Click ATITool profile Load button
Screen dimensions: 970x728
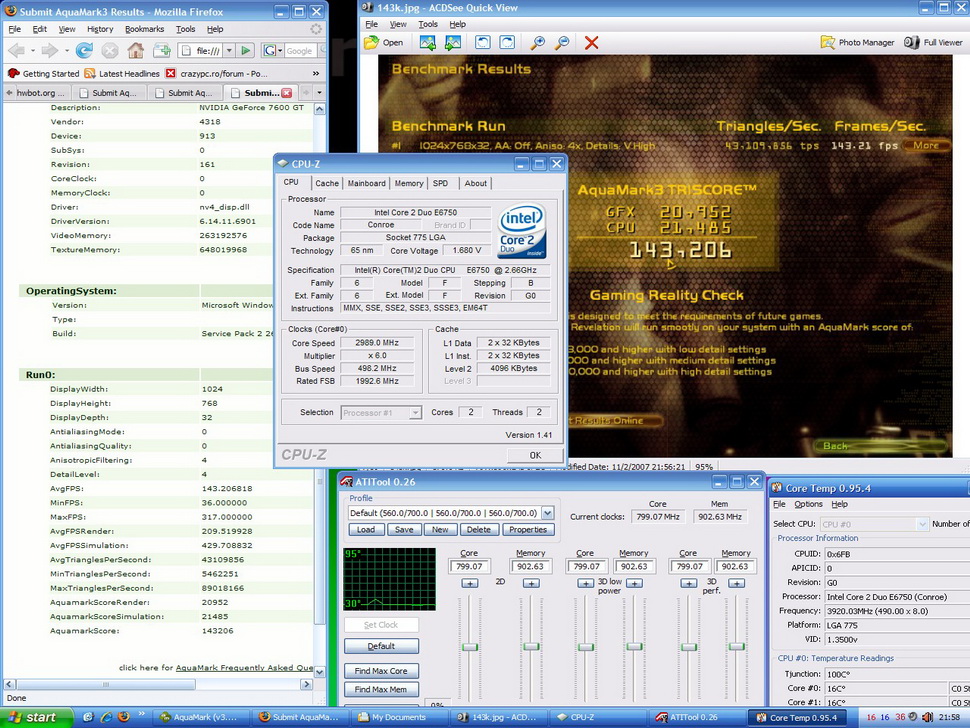tap(366, 529)
